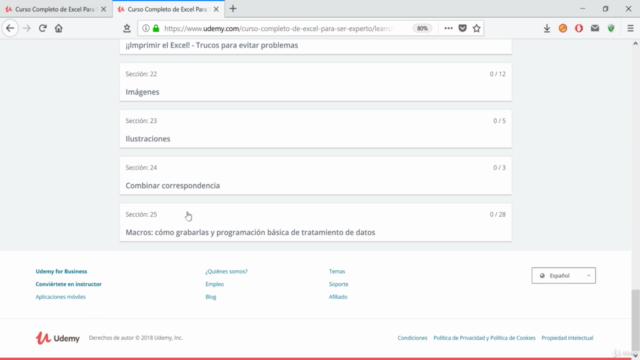Open the Afiliado footer link
This screenshot has width=640, height=360.
tap(338, 297)
